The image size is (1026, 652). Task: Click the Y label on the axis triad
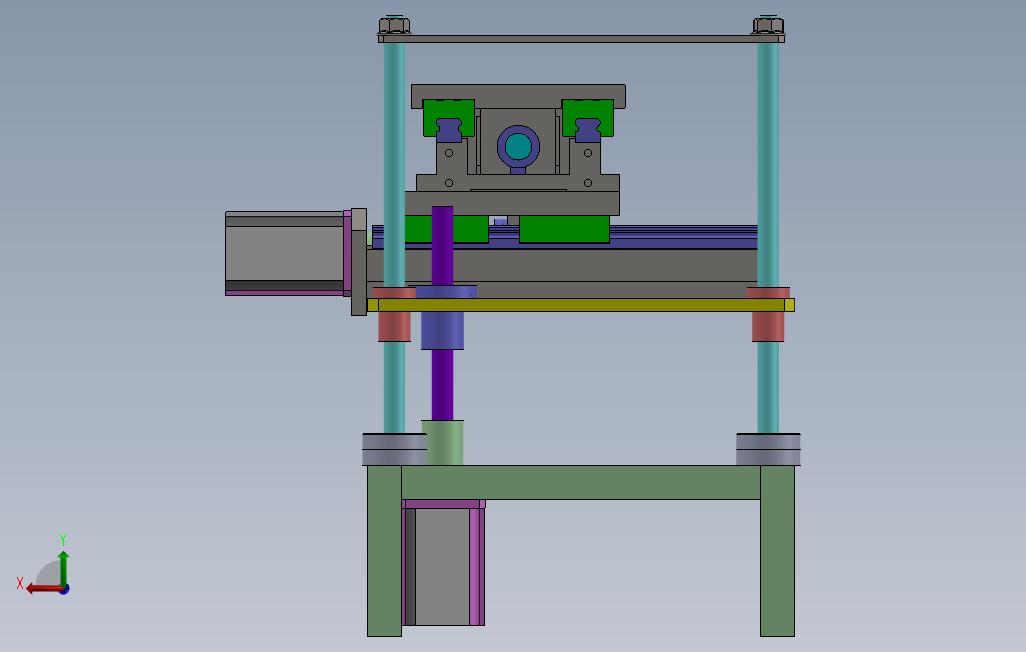click(63, 539)
